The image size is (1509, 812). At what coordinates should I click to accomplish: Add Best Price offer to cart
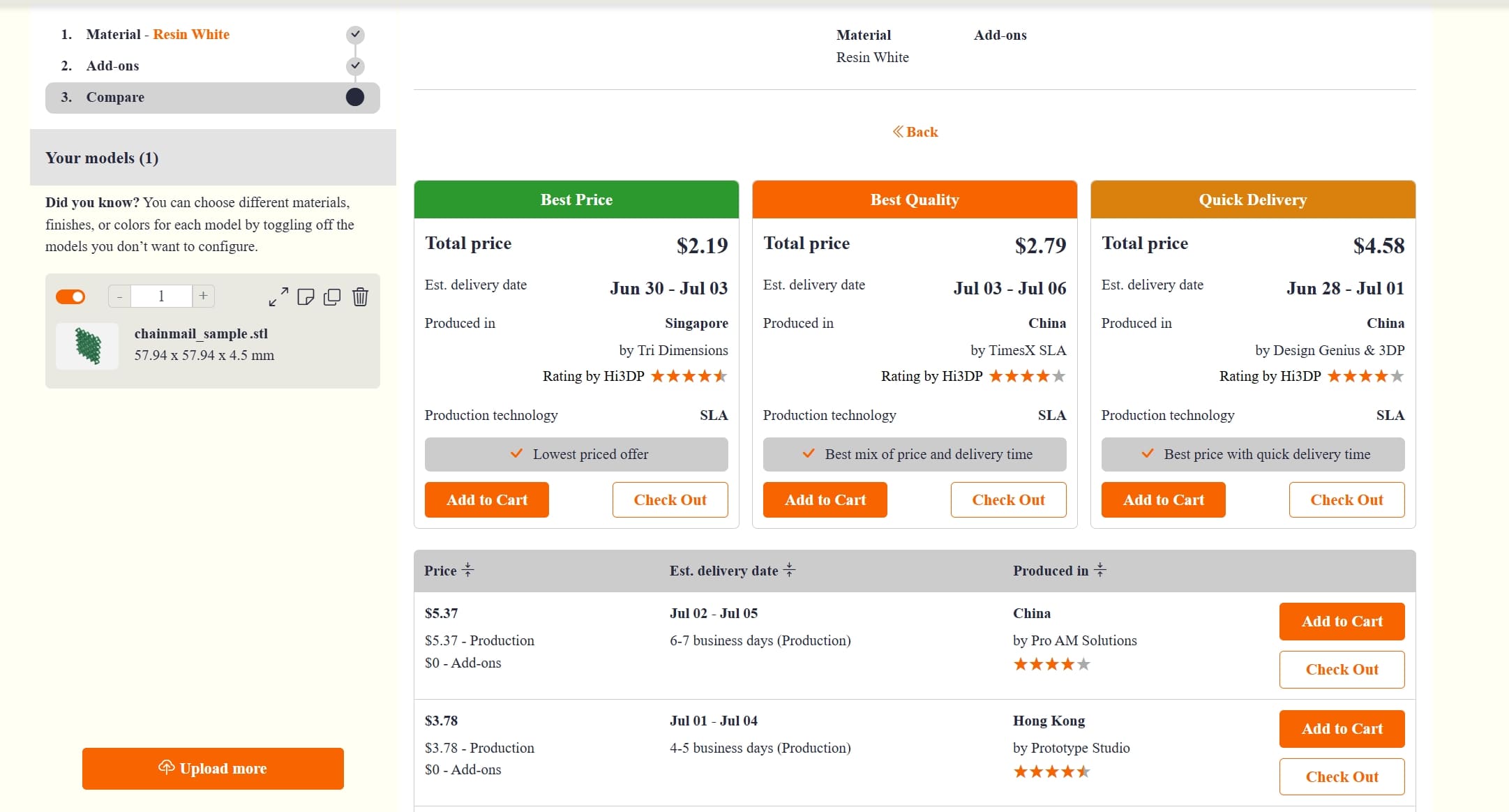coord(486,499)
